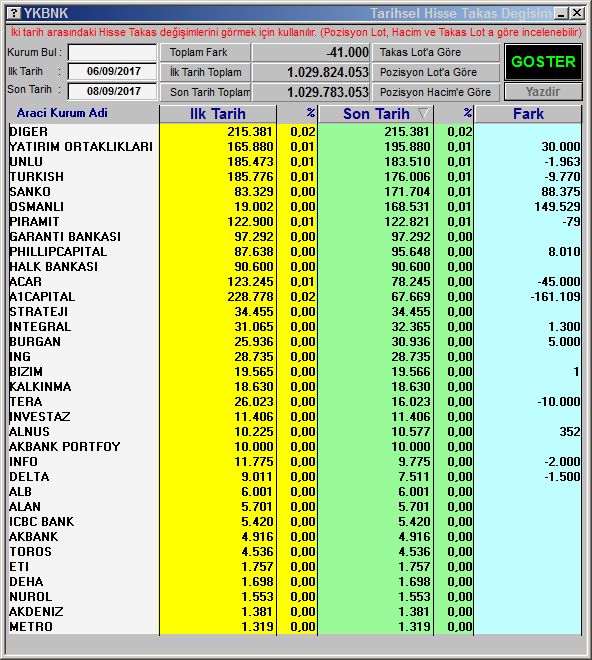This screenshot has height=660, width=592.
Task: Select Takas Lot'a Göre option
Action: [x=436, y=52]
